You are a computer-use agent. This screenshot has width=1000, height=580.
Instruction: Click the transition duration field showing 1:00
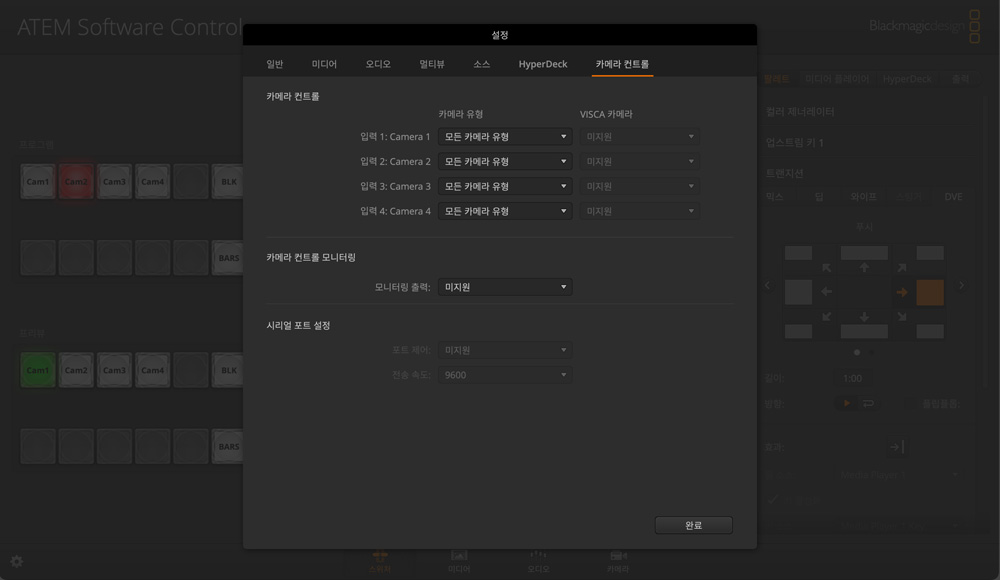pos(852,379)
